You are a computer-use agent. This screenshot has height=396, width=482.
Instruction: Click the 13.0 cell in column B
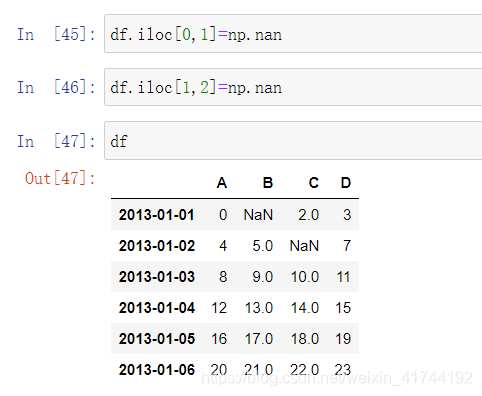coord(259,308)
